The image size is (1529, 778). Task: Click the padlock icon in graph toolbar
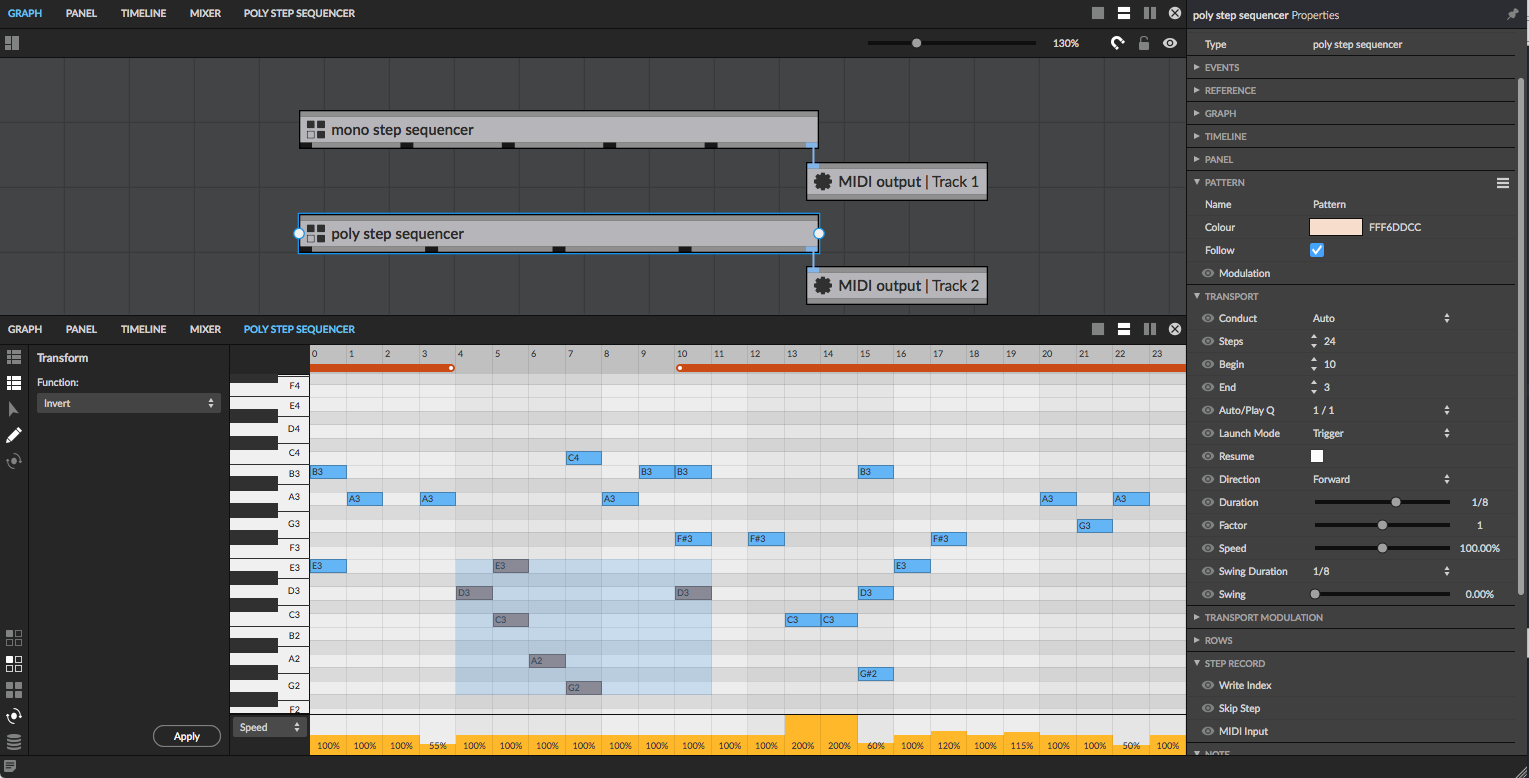[1144, 43]
